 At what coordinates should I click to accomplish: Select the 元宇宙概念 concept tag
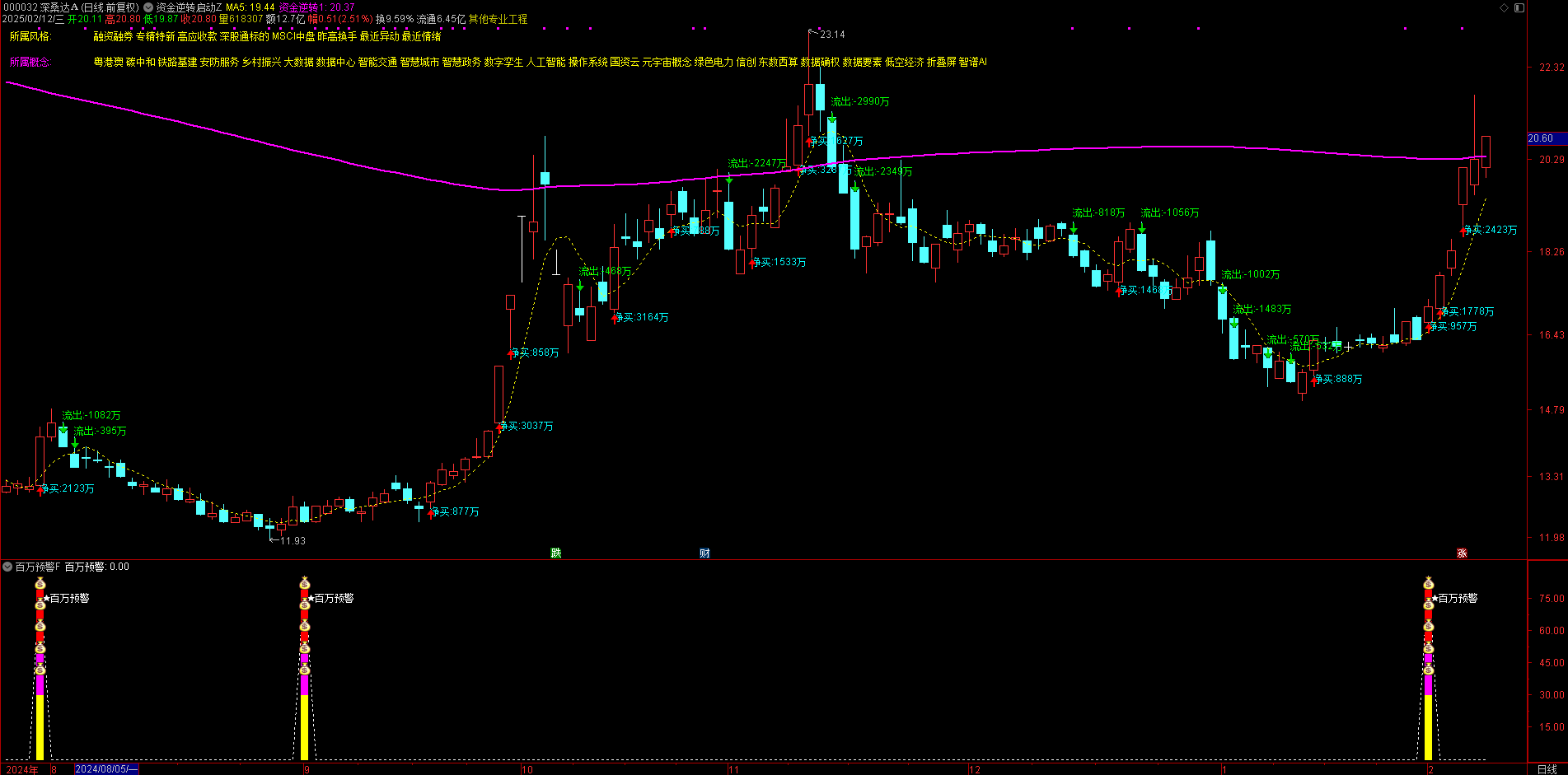667,62
